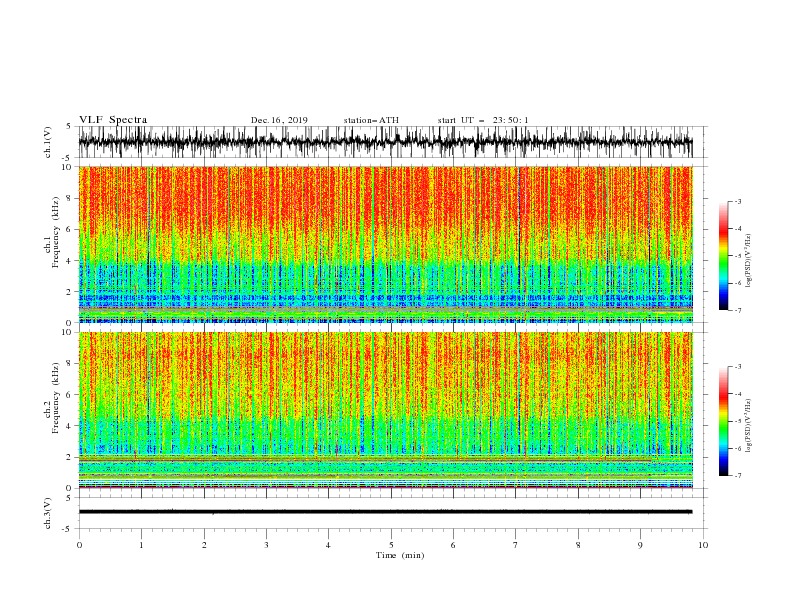
Task: Click time axis tick label 9
Action: [640, 545]
